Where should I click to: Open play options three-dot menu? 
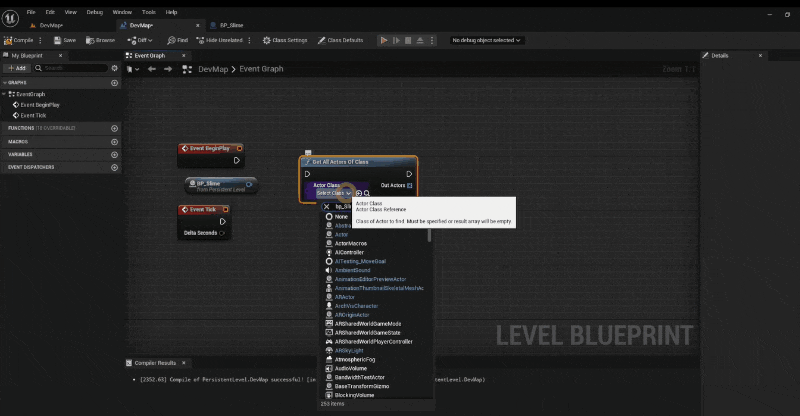coord(432,40)
